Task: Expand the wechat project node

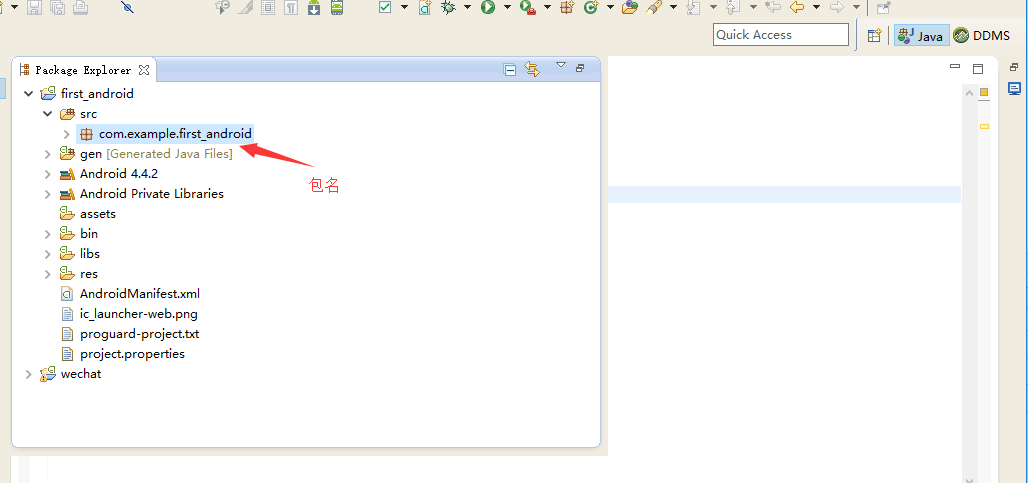Action: (x=28, y=374)
